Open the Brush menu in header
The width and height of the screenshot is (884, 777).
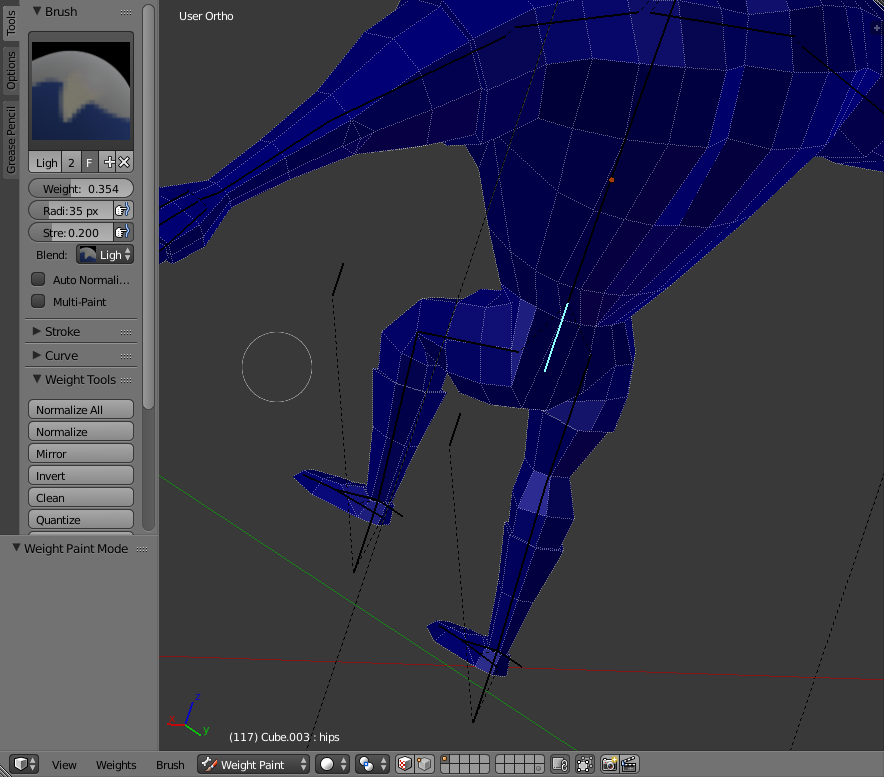(170, 765)
